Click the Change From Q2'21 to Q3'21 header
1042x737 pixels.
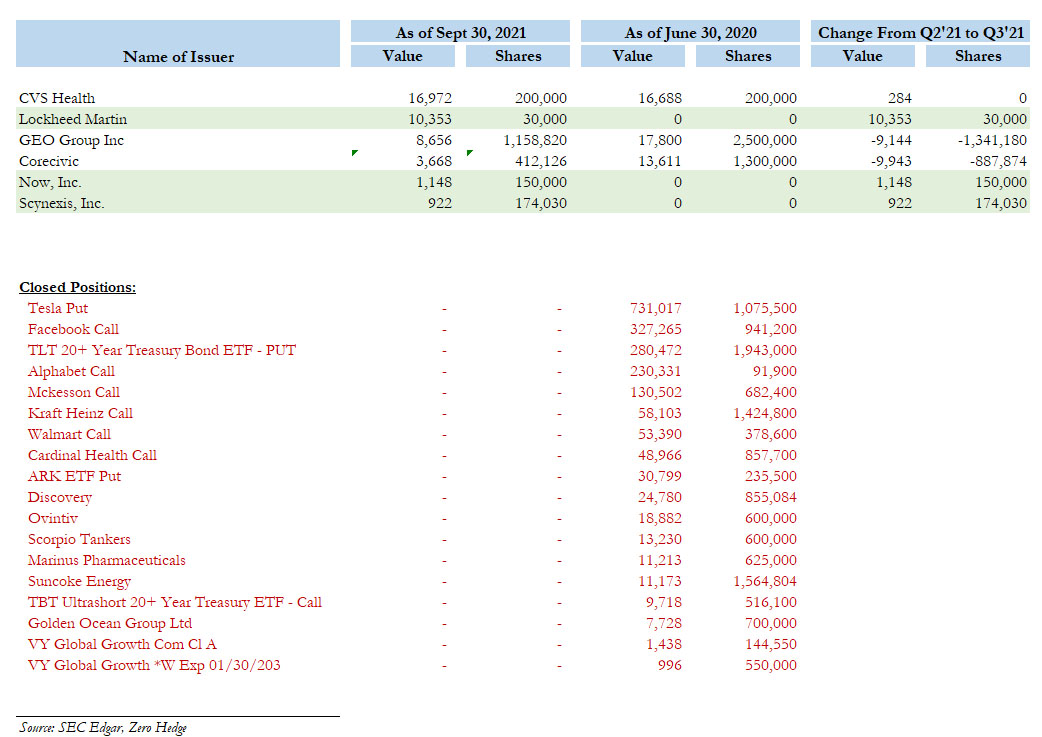(920, 33)
